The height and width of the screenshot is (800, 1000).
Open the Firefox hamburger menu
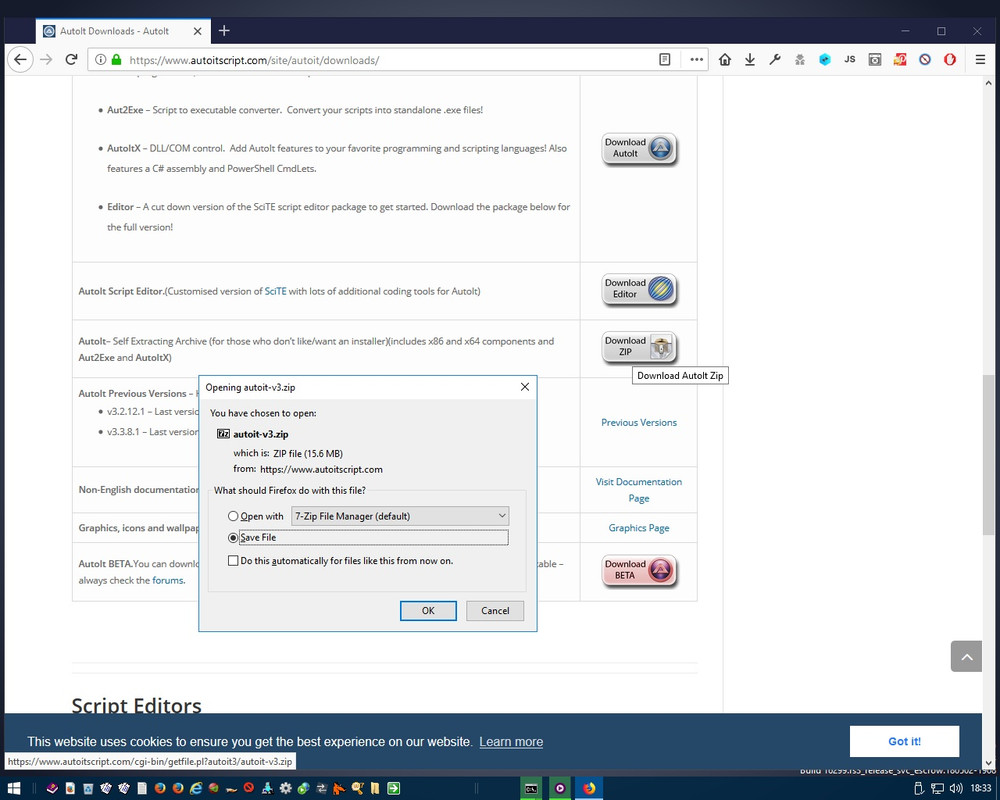pyautogui.click(x=980, y=60)
